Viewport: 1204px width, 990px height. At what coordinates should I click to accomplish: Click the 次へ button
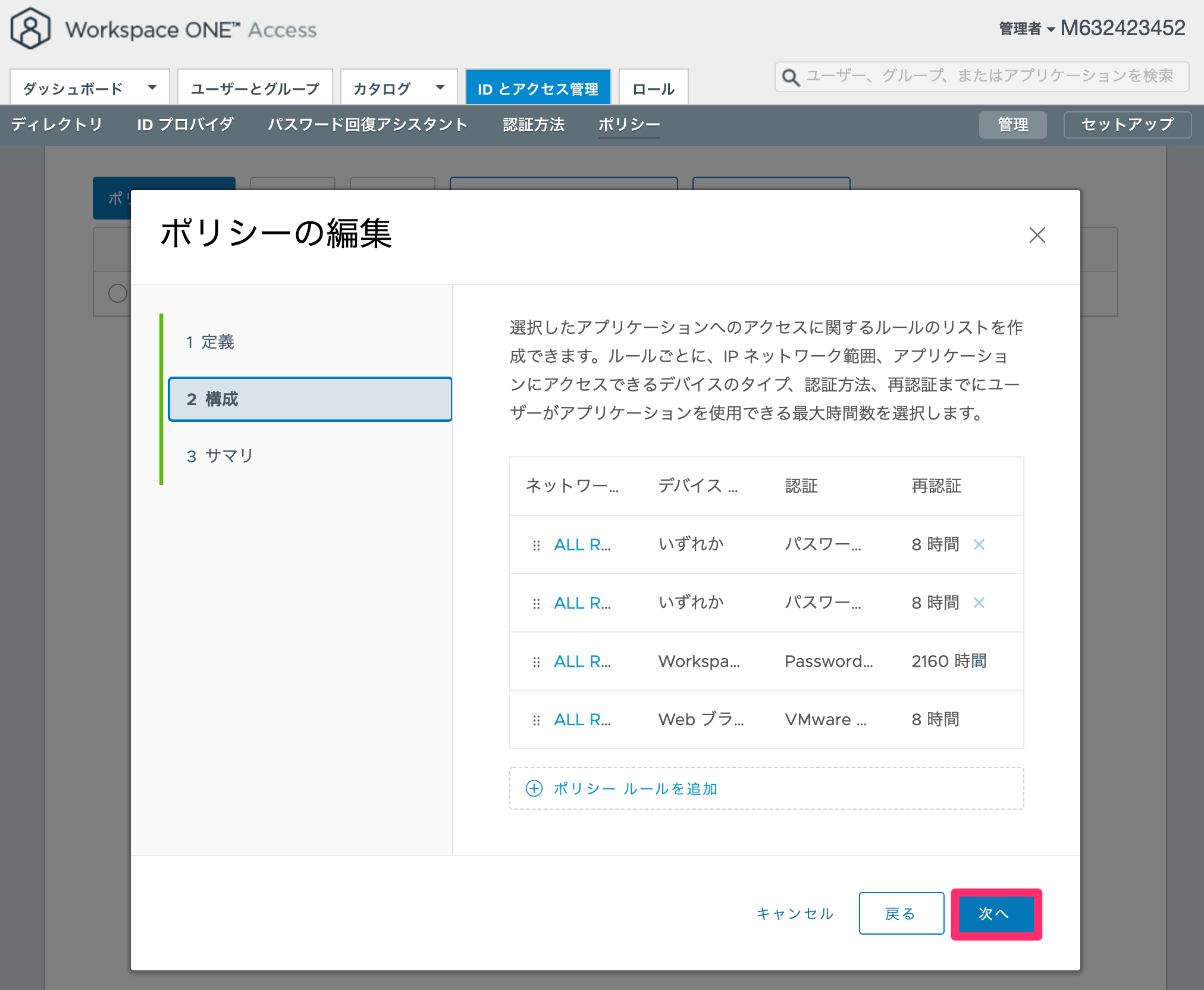click(x=996, y=913)
